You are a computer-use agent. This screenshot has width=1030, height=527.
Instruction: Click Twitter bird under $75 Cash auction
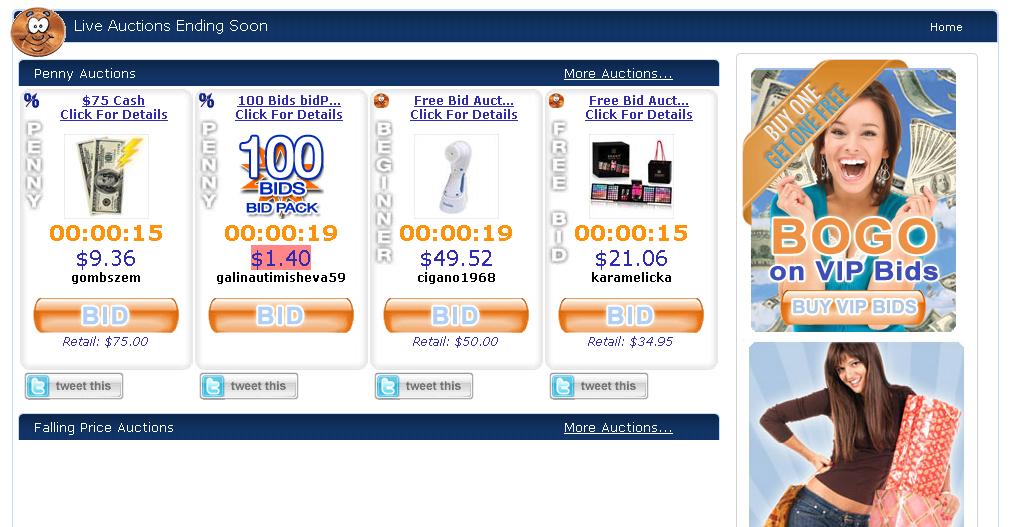[37, 386]
